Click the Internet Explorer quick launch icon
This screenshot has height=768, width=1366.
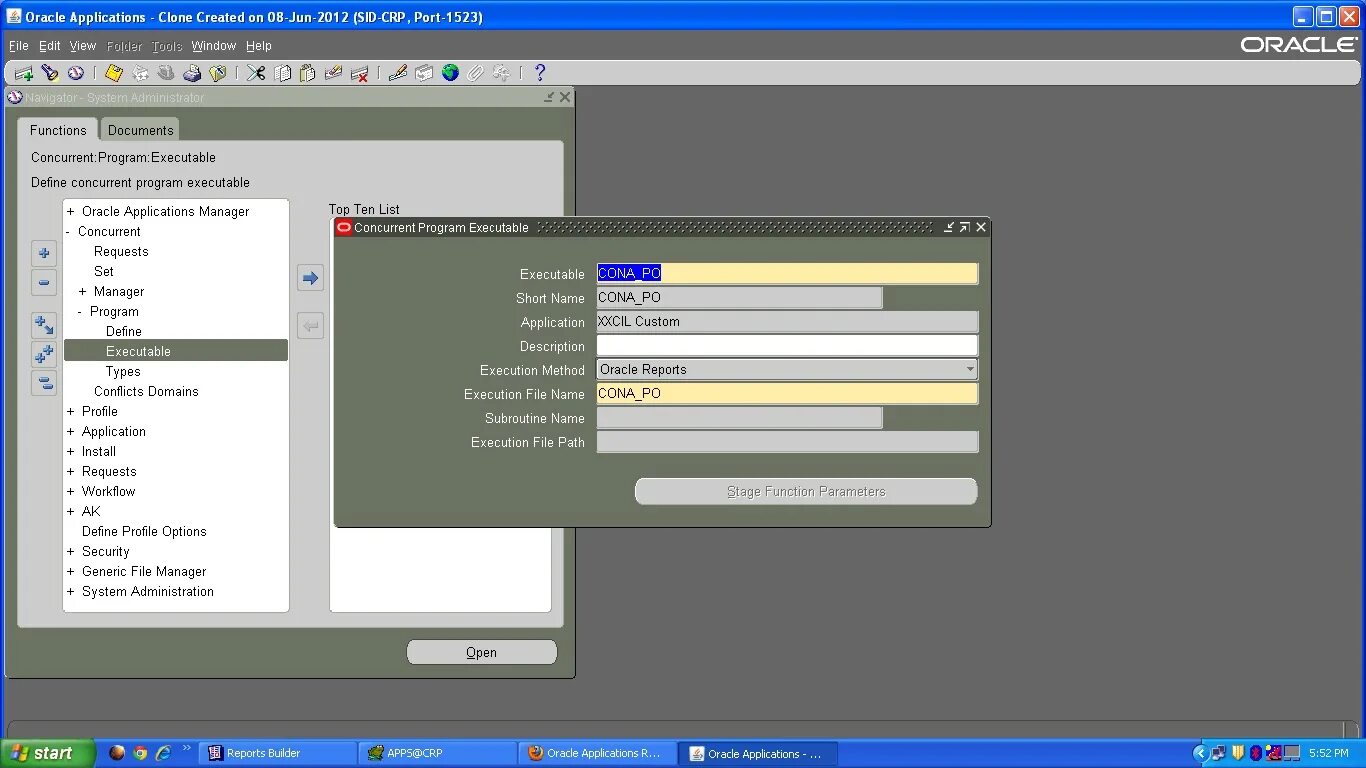(163, 753)
